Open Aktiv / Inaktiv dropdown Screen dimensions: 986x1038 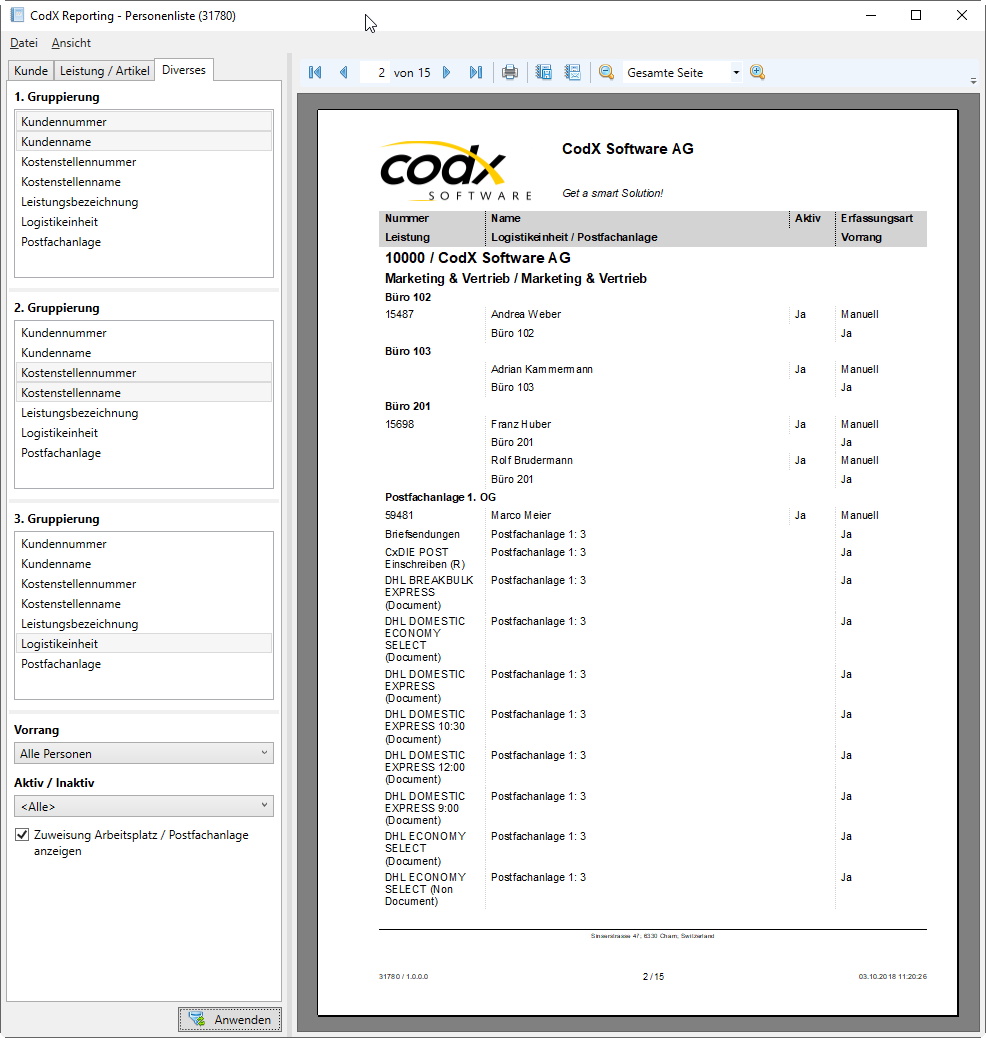144,806
